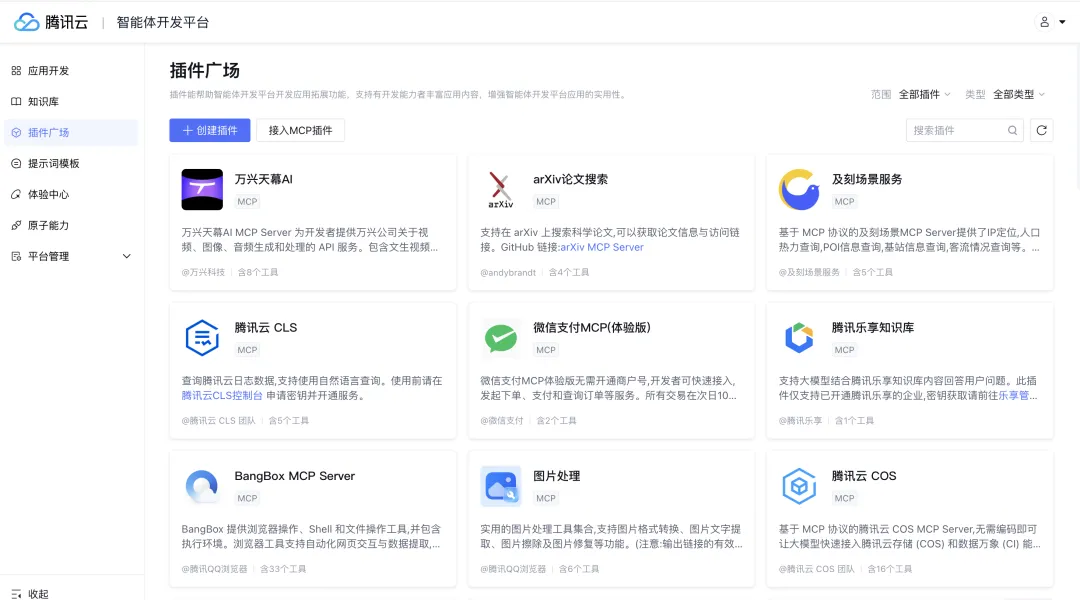
Task: Click MCP tag on 图片处理 card
Action: [x=546, y=498]
